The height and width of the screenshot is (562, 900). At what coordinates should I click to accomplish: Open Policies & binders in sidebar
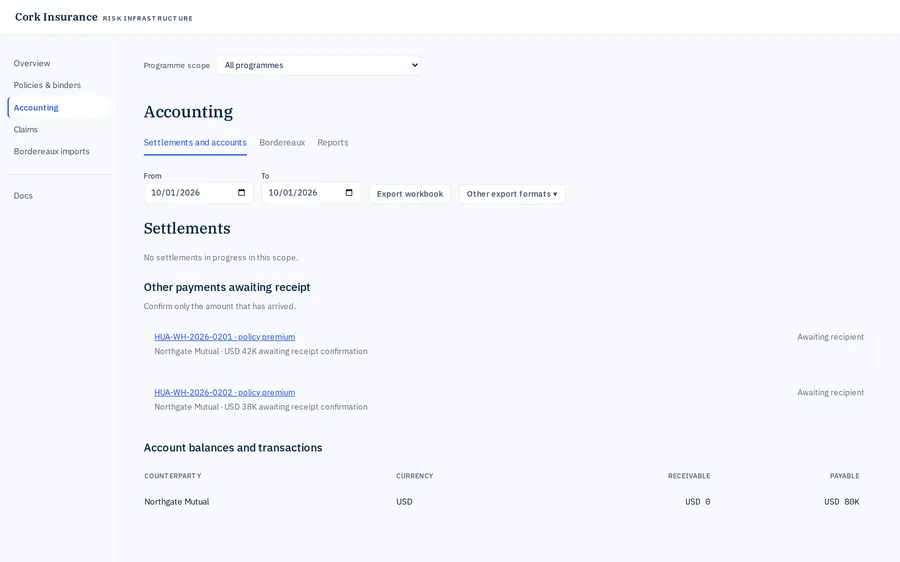[x=47, y=85]
